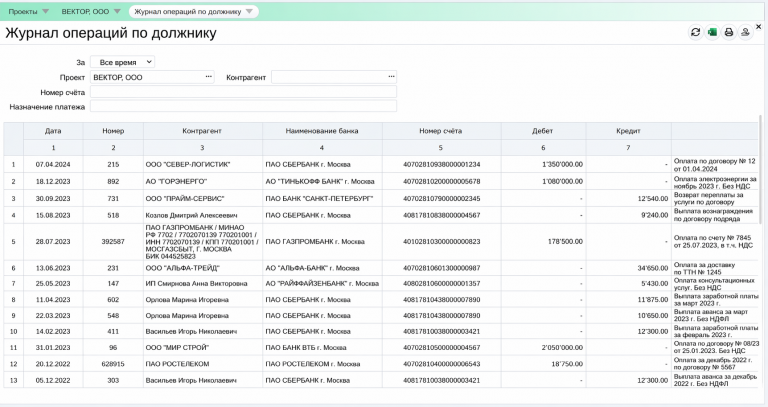Image resolution: width=768 pixels, height=407 pixels.
Task: Click the debit amount 1'350'000.00
Action: click(562, 165)
